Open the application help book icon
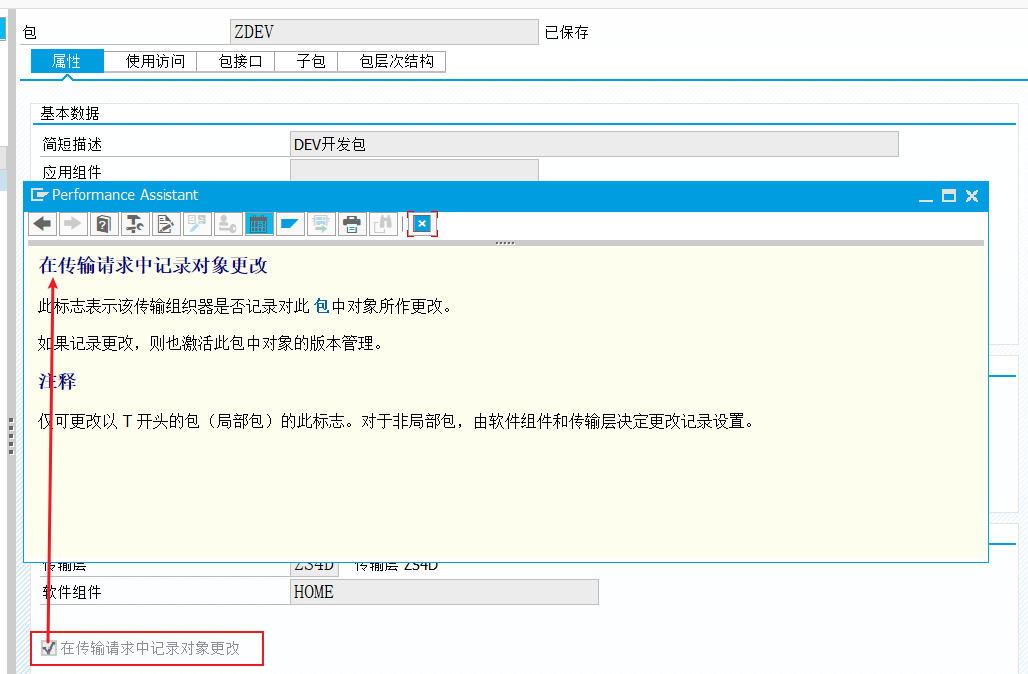 (103, 224)
